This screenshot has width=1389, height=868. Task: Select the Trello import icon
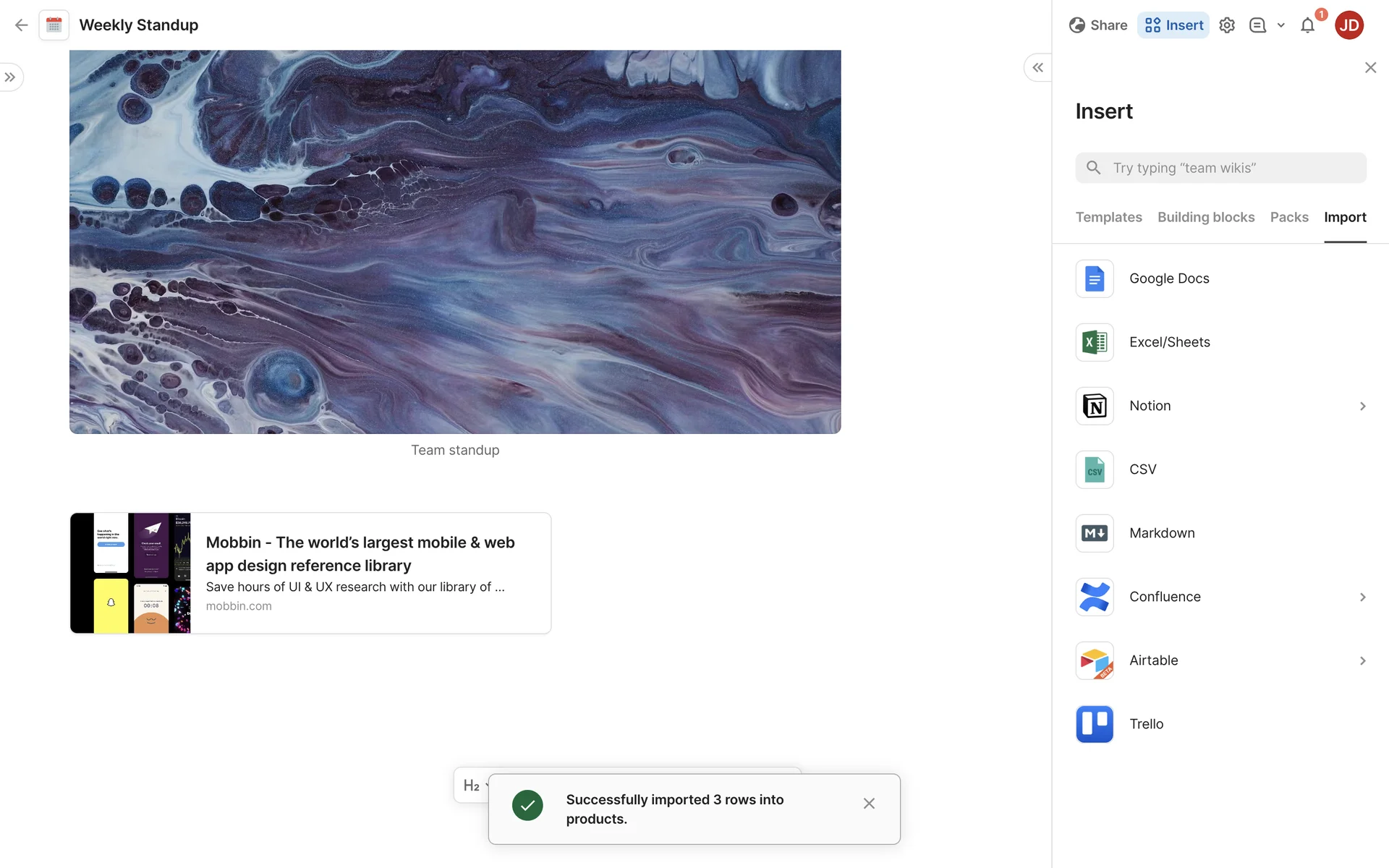[1094, 724]
